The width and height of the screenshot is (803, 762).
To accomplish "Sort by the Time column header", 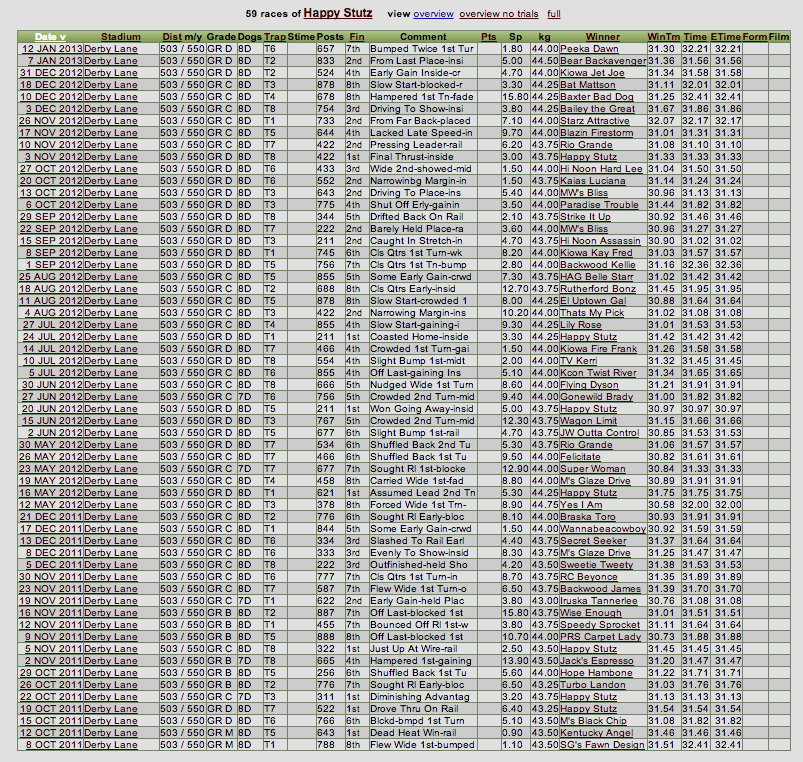I will click(x=695, y=37).
